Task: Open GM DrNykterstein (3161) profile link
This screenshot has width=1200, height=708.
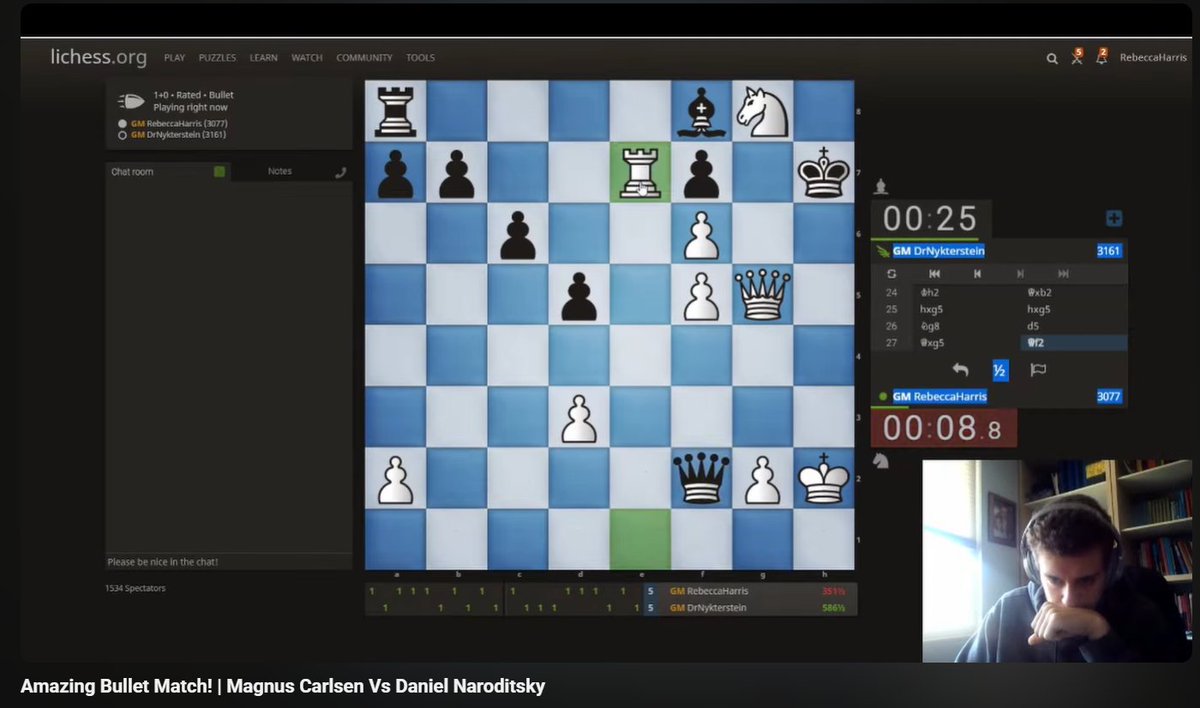Action: (x=179, y=134)
